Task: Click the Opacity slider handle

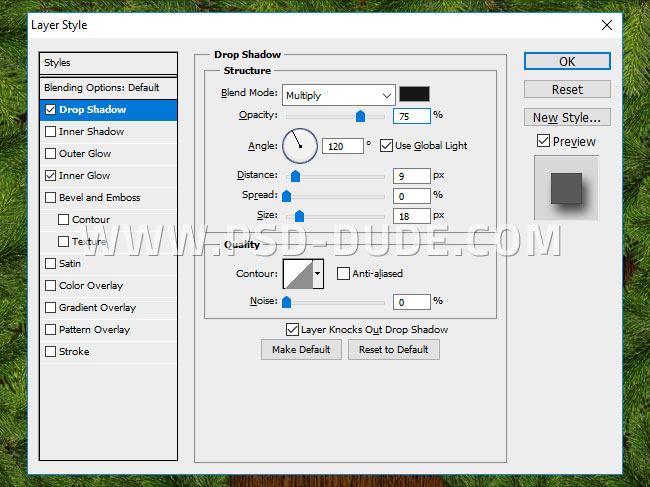Action: tap(360, 116)
